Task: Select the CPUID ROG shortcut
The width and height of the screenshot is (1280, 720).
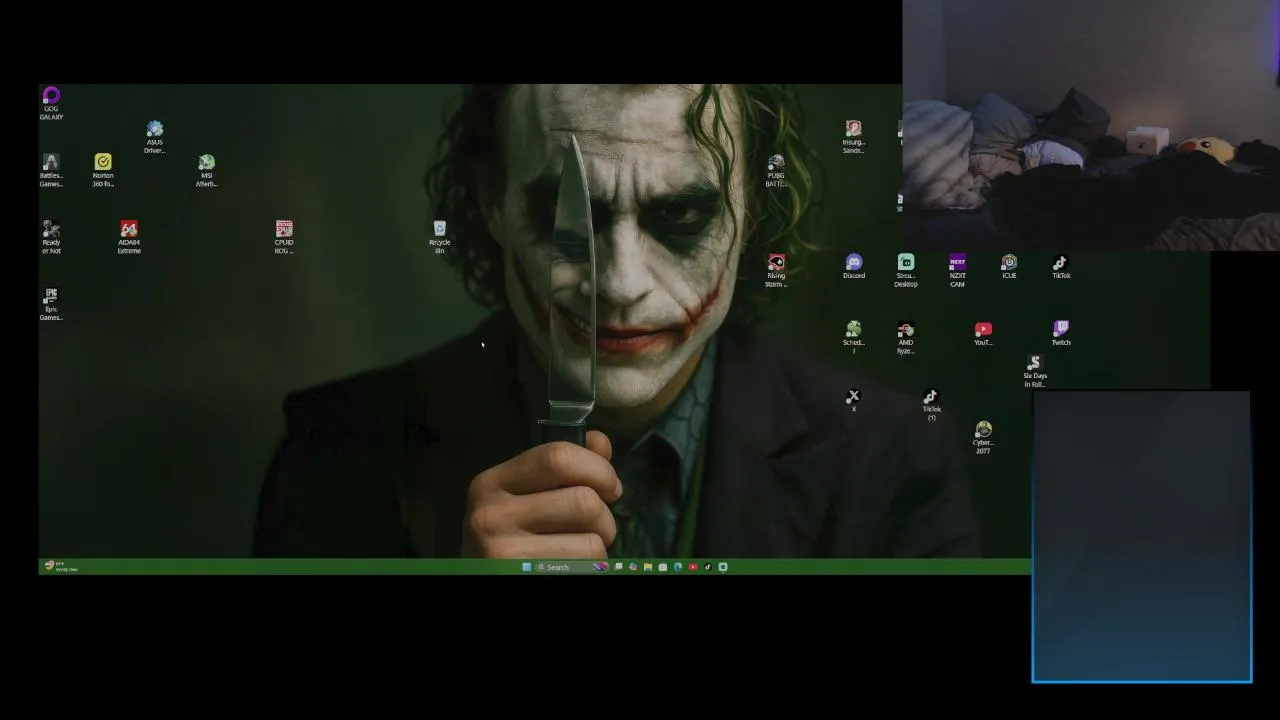Action: tap(284, 237)
